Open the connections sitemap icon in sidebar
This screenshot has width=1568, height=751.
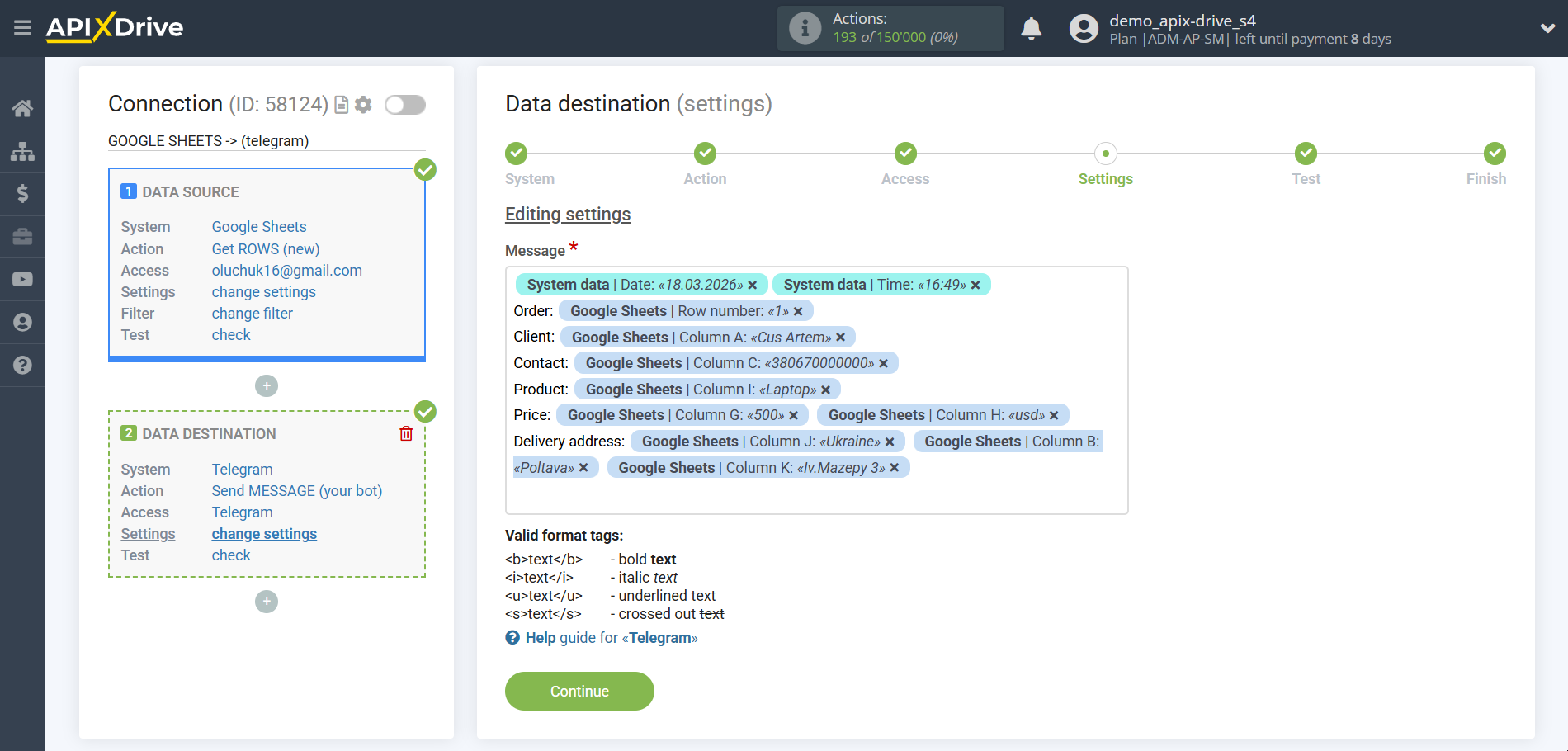click(22, 151)
